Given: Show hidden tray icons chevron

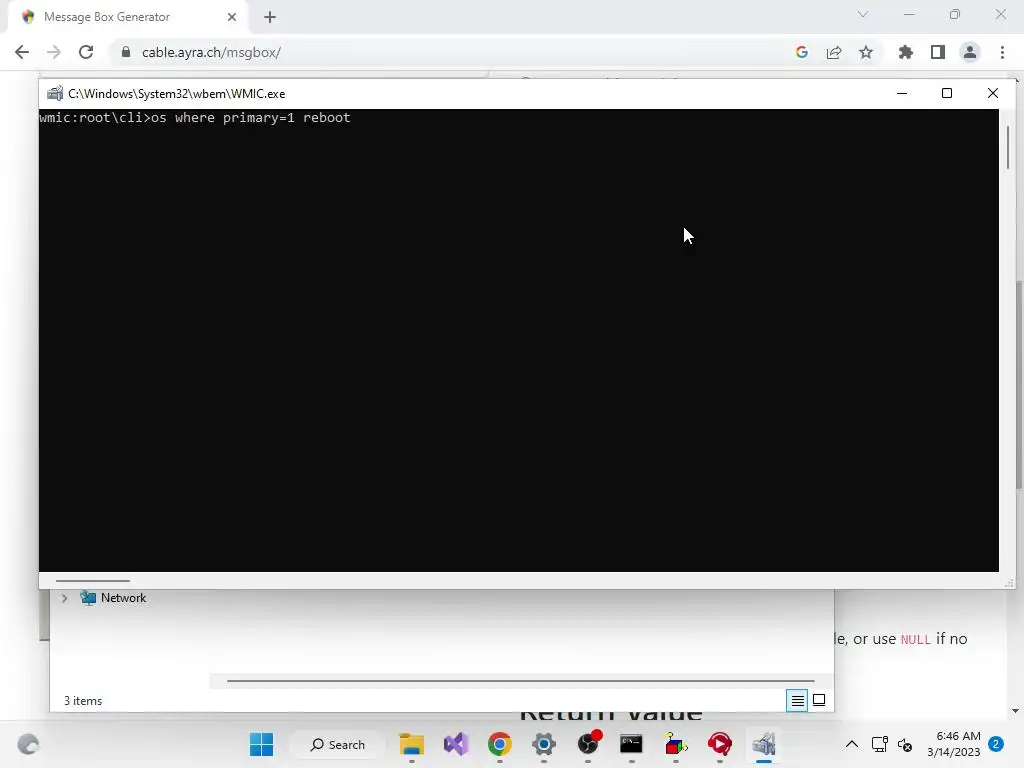Looking at the screenshot, I should click(x=852, y=744).
